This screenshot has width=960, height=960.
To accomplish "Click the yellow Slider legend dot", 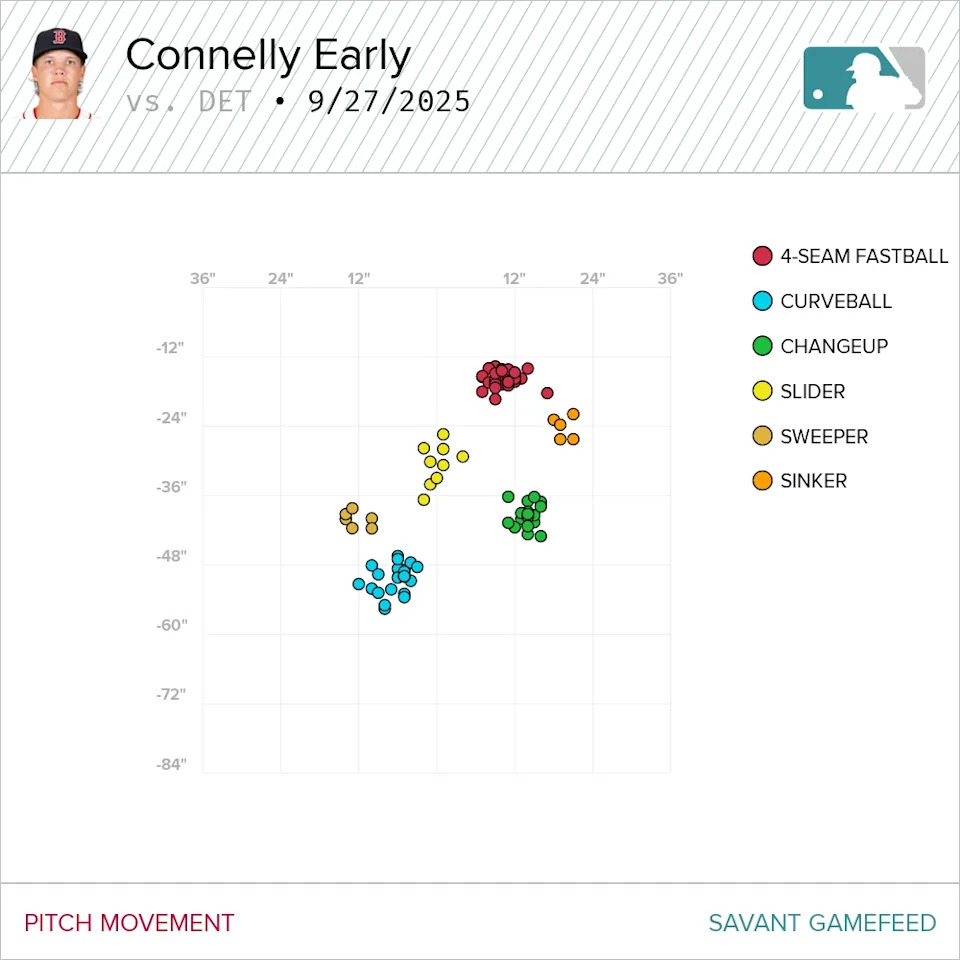I will pos(763,392).
